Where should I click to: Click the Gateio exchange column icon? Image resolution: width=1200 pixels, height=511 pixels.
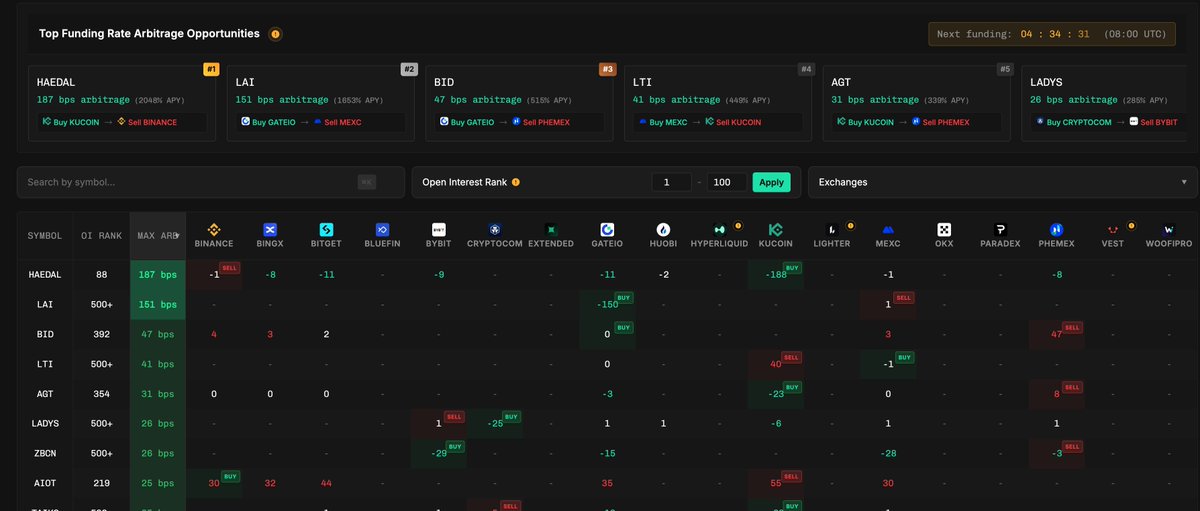coord(607,230)
